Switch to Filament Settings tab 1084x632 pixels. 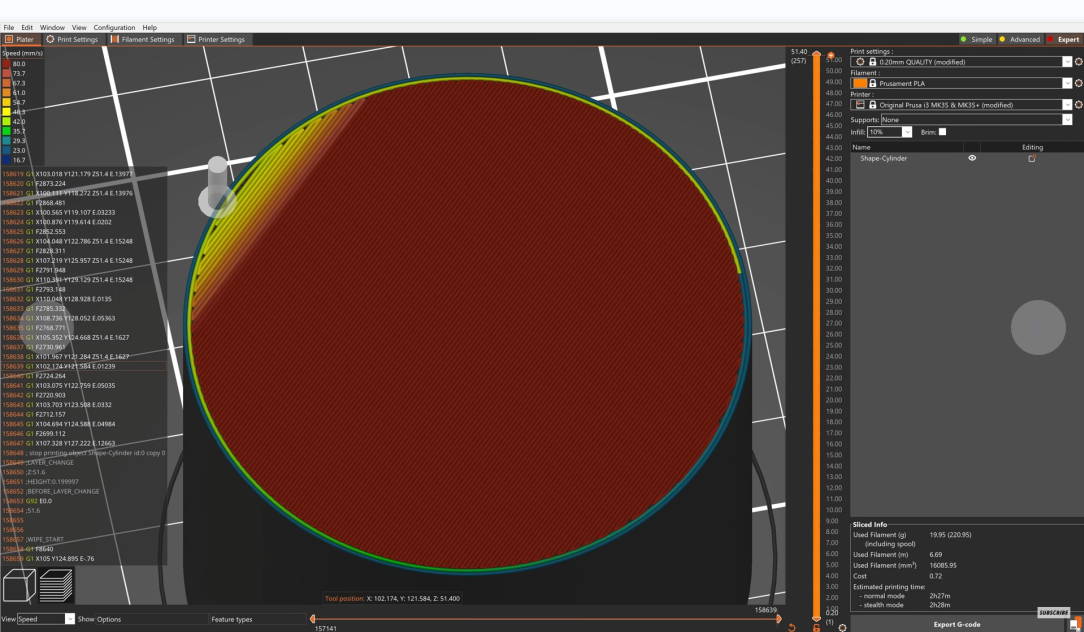pos(142,39)
